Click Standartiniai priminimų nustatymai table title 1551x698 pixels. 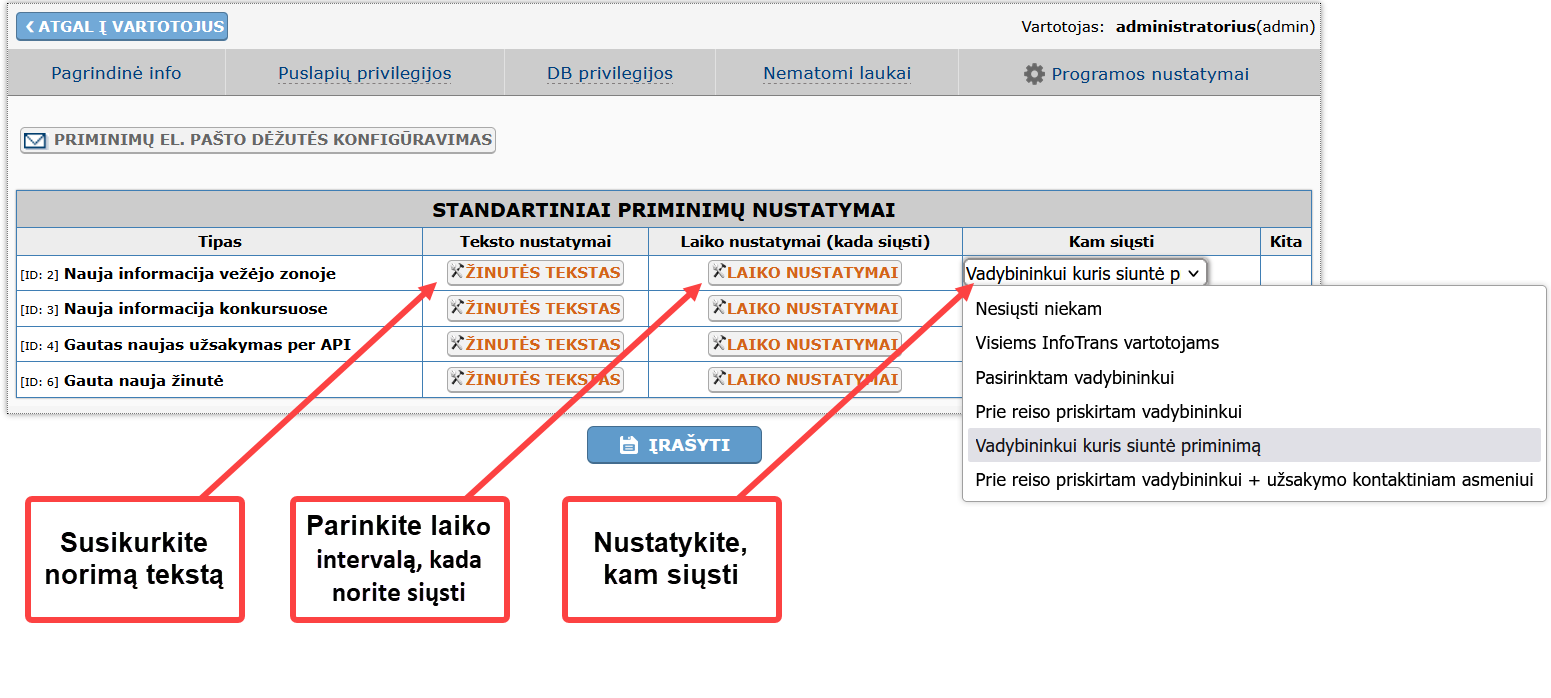coord(663,210)
